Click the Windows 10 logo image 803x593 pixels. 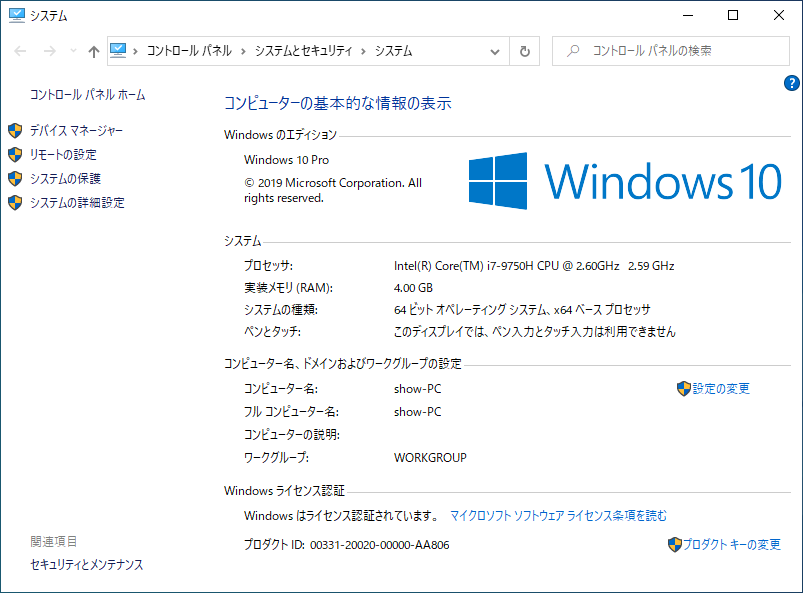(x=625, y=181)
